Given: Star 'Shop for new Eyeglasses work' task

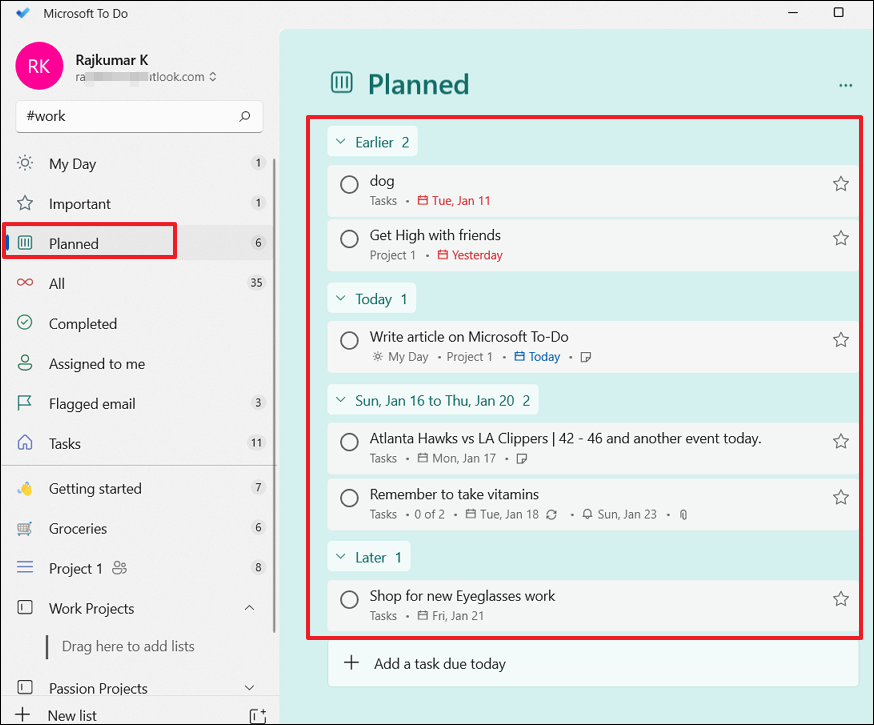Looking at the screenshot, I should coord(841,599).
